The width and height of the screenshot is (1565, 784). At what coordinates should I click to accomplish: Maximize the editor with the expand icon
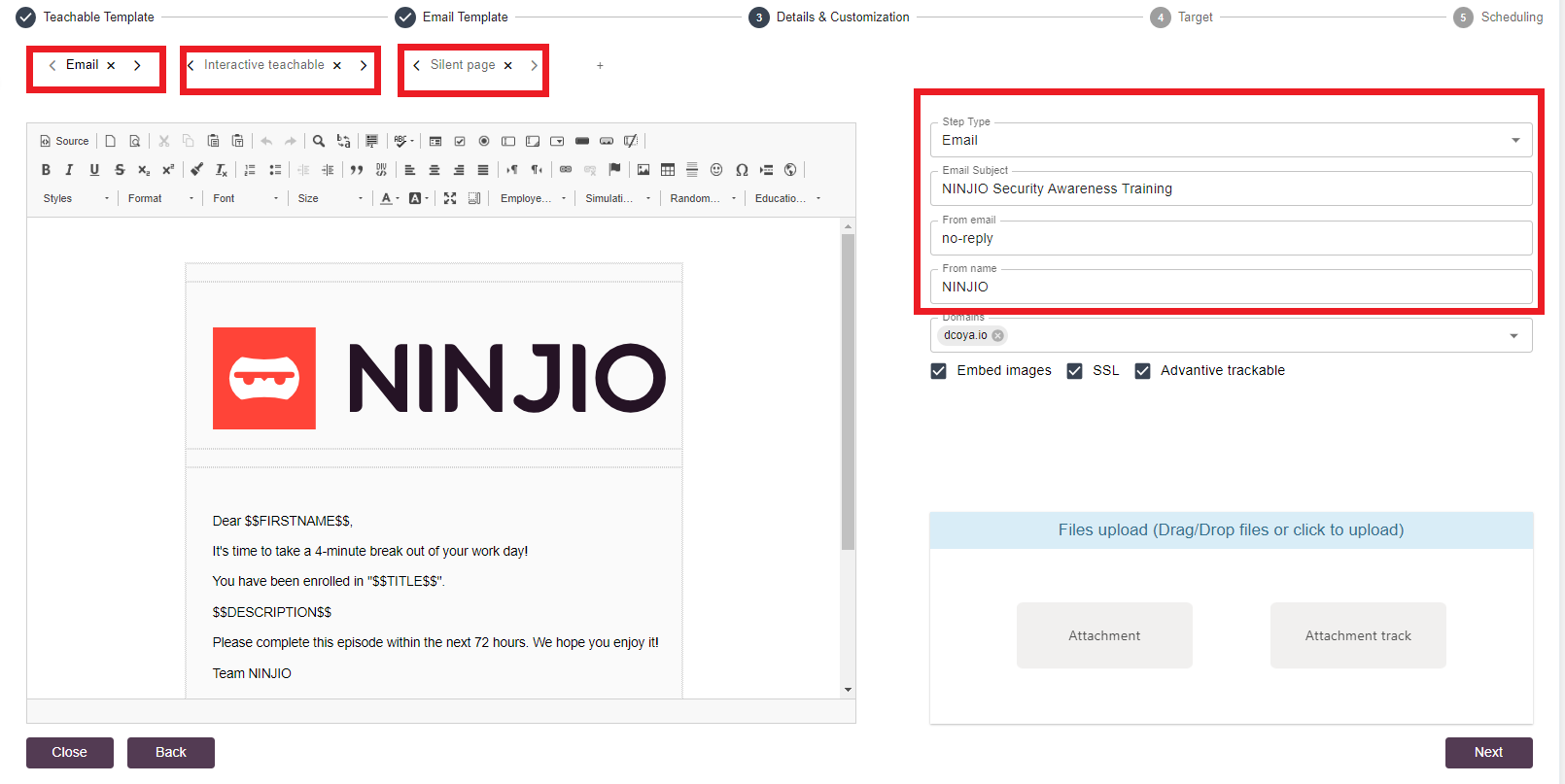[450, 198]
